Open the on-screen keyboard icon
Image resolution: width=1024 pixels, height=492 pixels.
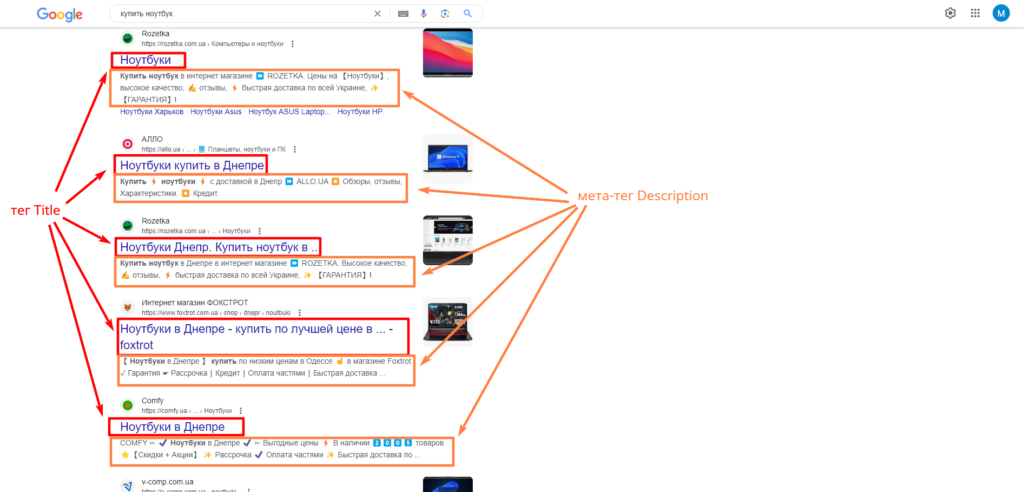[403, 14]
